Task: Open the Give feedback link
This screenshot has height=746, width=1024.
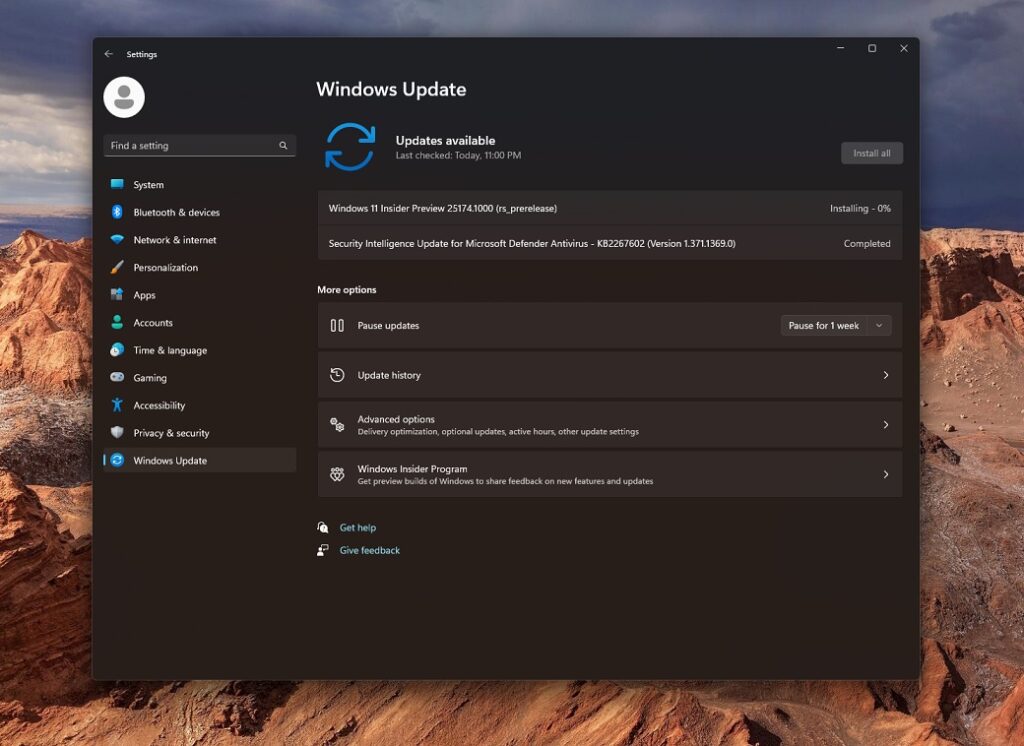Action: [x=369, y=550]
